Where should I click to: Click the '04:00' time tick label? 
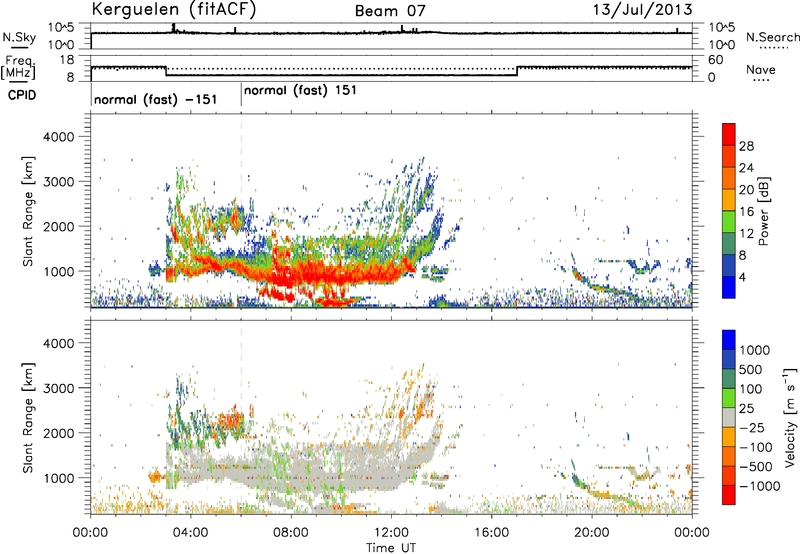click(x=191, y=533)
